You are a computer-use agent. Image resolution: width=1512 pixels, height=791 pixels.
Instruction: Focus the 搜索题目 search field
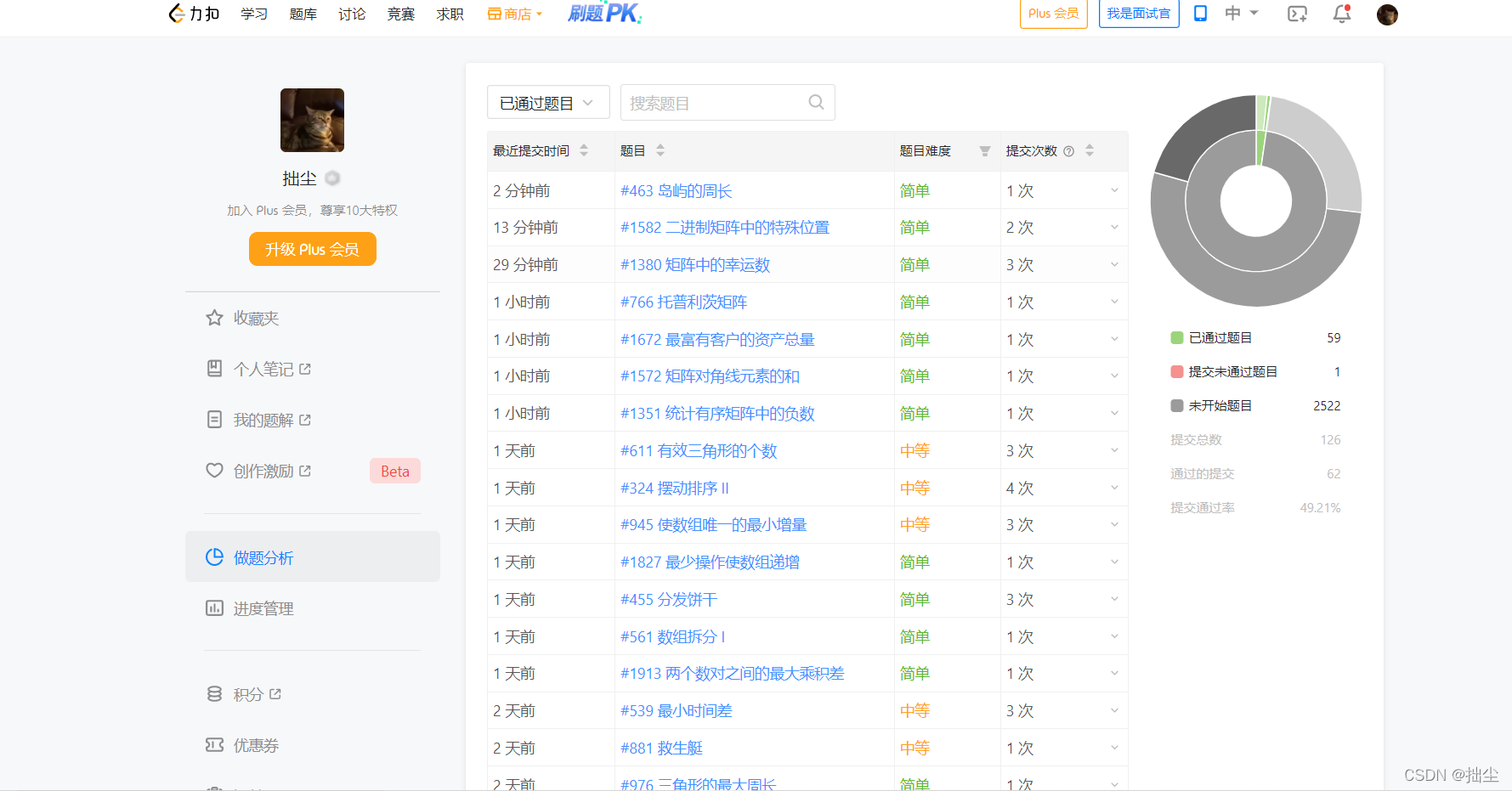tap(728, 102)
